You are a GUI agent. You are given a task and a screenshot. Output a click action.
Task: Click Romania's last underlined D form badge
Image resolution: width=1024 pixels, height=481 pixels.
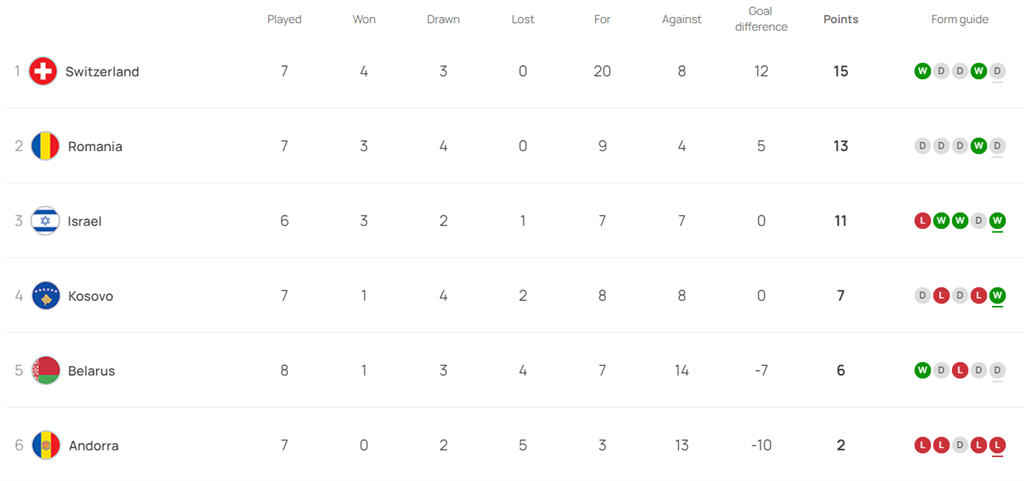997,146
